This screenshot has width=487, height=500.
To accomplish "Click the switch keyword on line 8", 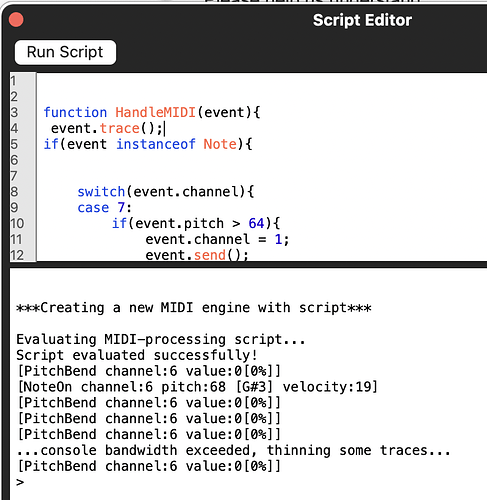I will click(101, 192).
